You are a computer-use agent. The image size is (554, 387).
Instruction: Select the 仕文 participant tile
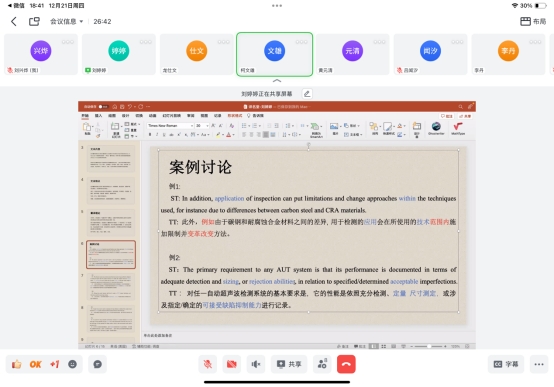(x=196, y=54)
